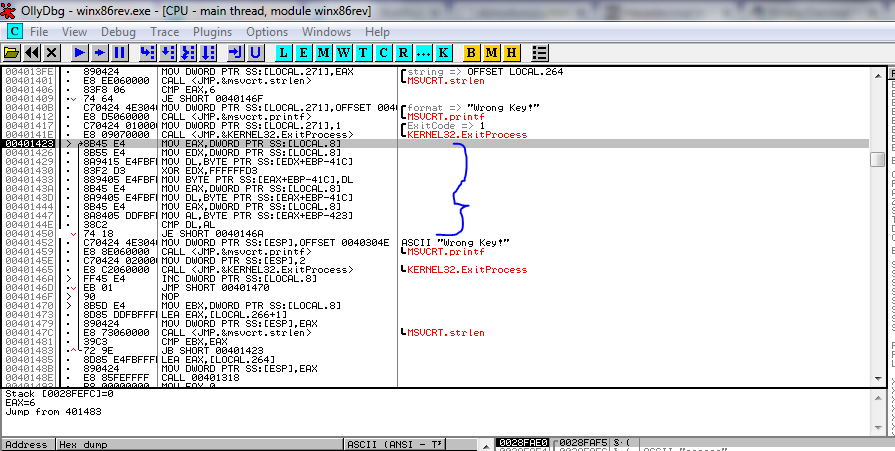Viewport: 895px width, 451px height.
Task: Open the Trace menu
Action: tap(164, 32)
